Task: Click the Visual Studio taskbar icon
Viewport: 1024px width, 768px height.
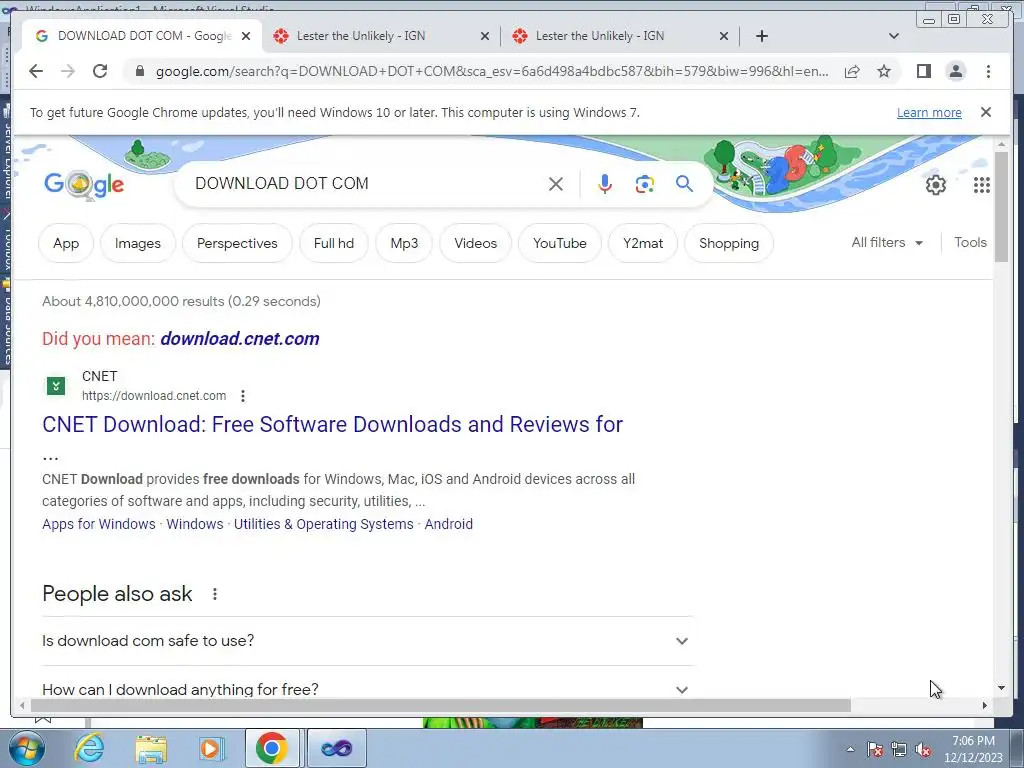Action: 337,748
